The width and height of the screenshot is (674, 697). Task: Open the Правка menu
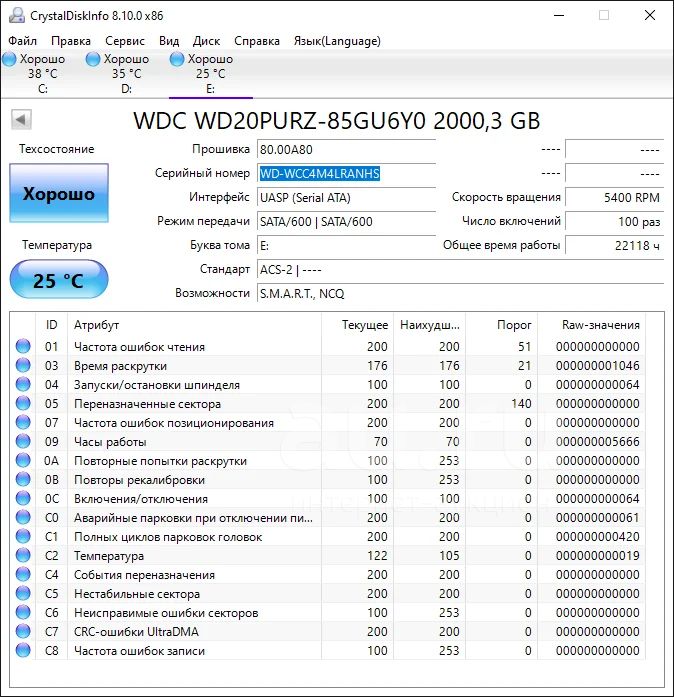[71, 41]
